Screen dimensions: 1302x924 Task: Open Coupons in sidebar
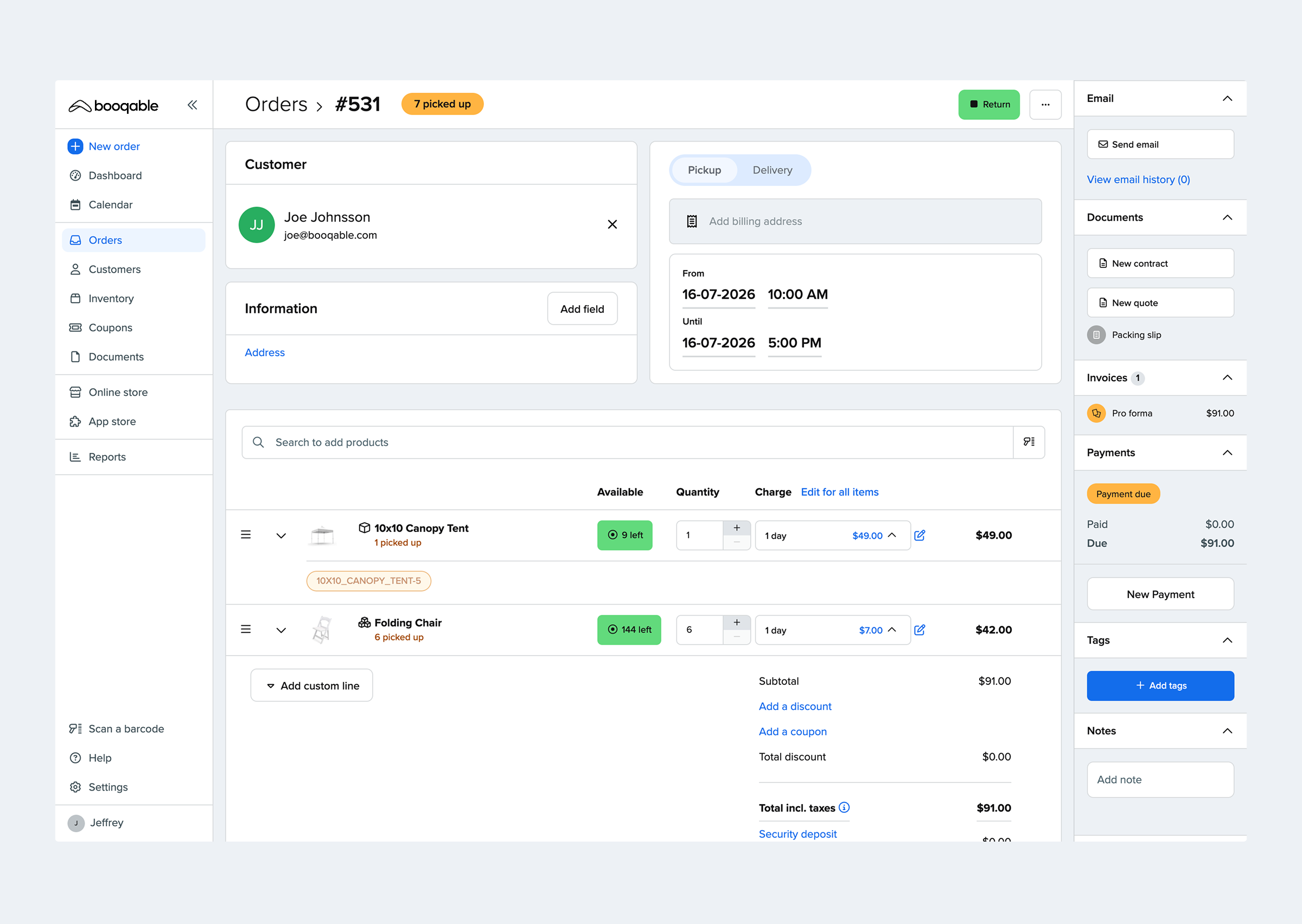[x=101, y=328]
